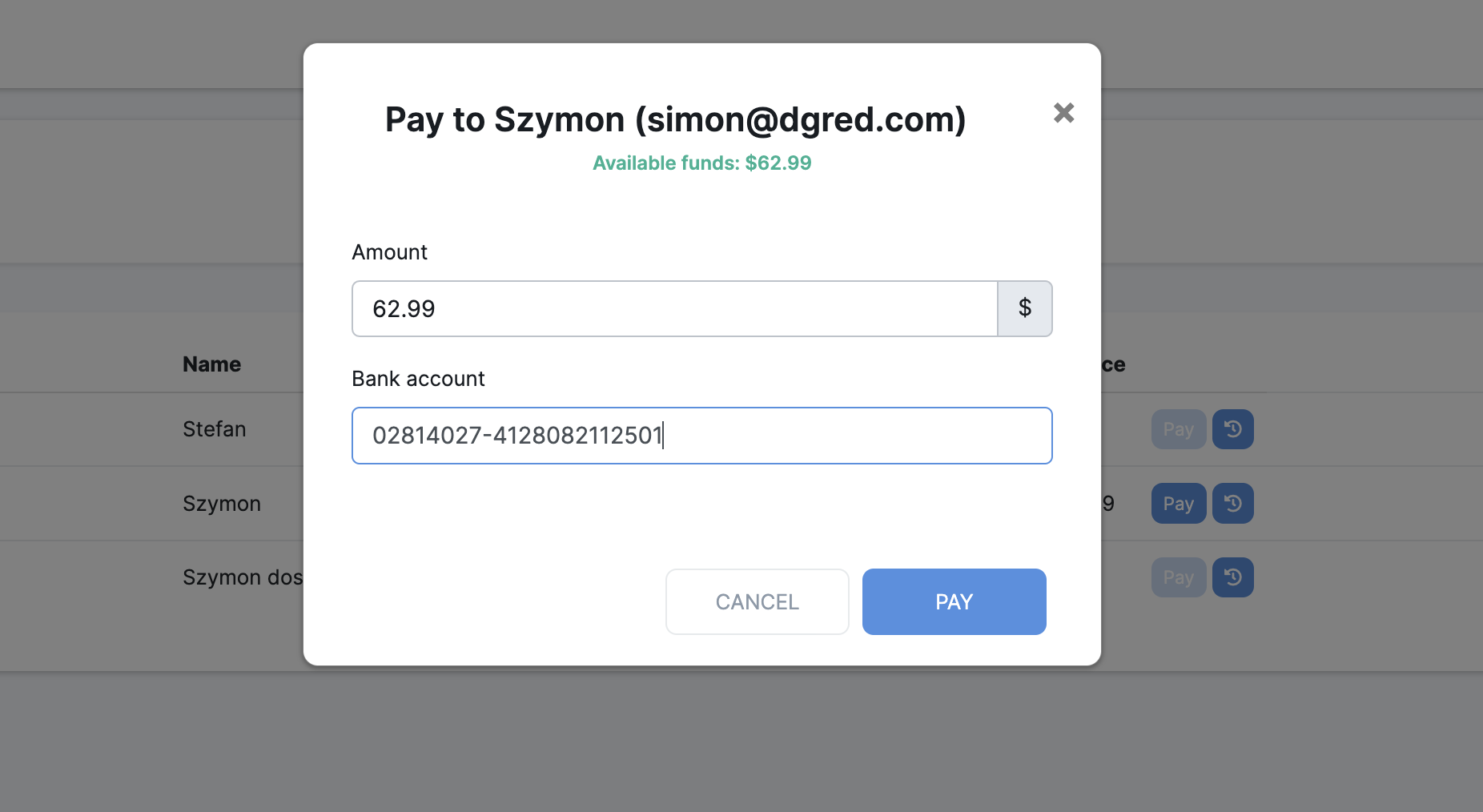Focus the Bank account field
The height and width of the screenshot is (812, 1483).
click(701, 436)
